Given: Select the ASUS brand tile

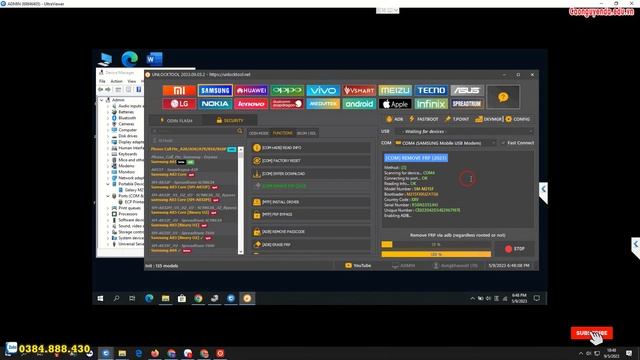Looking at the screenshot, I should pos(467,90).
